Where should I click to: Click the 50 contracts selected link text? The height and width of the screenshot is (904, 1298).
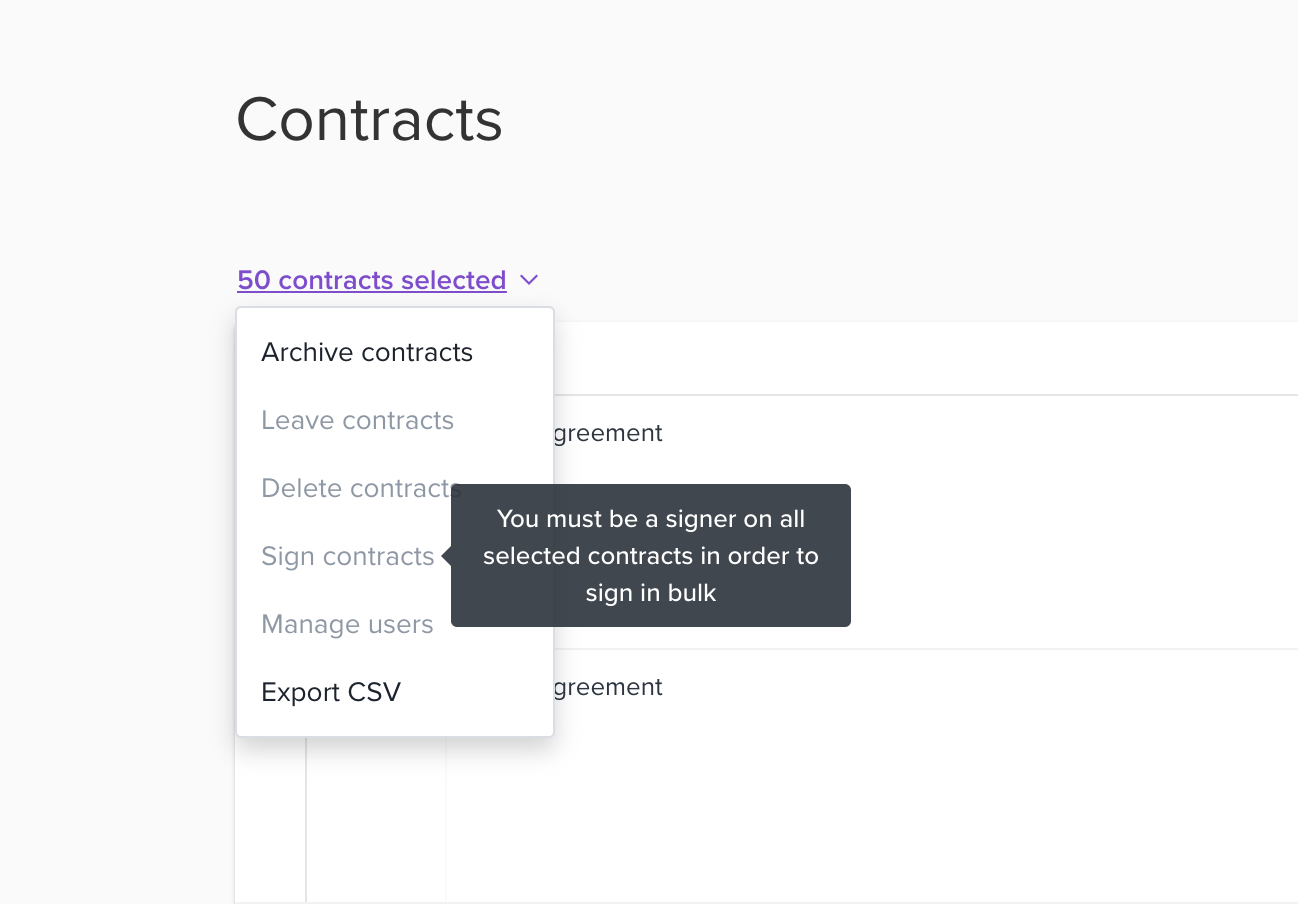tap(371, 280)
